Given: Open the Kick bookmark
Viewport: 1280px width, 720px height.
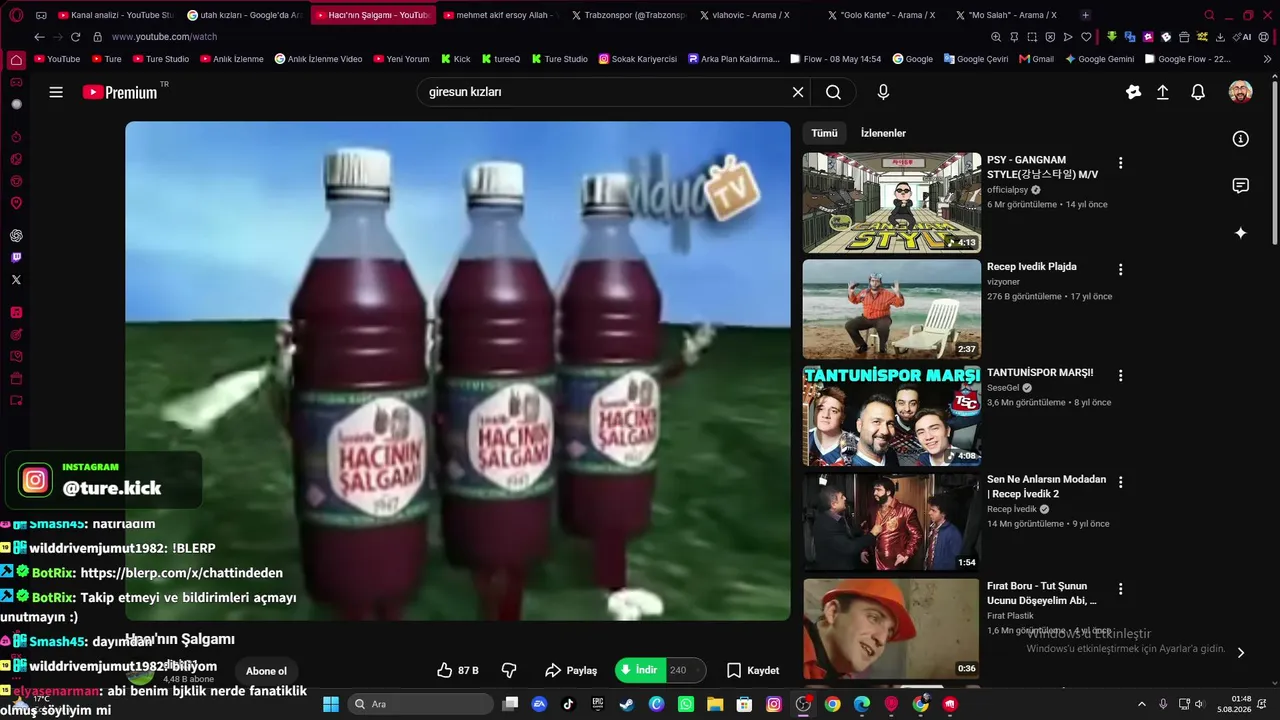Looking at the screenshot, I should pyautogui.click(x=456, y=59).
